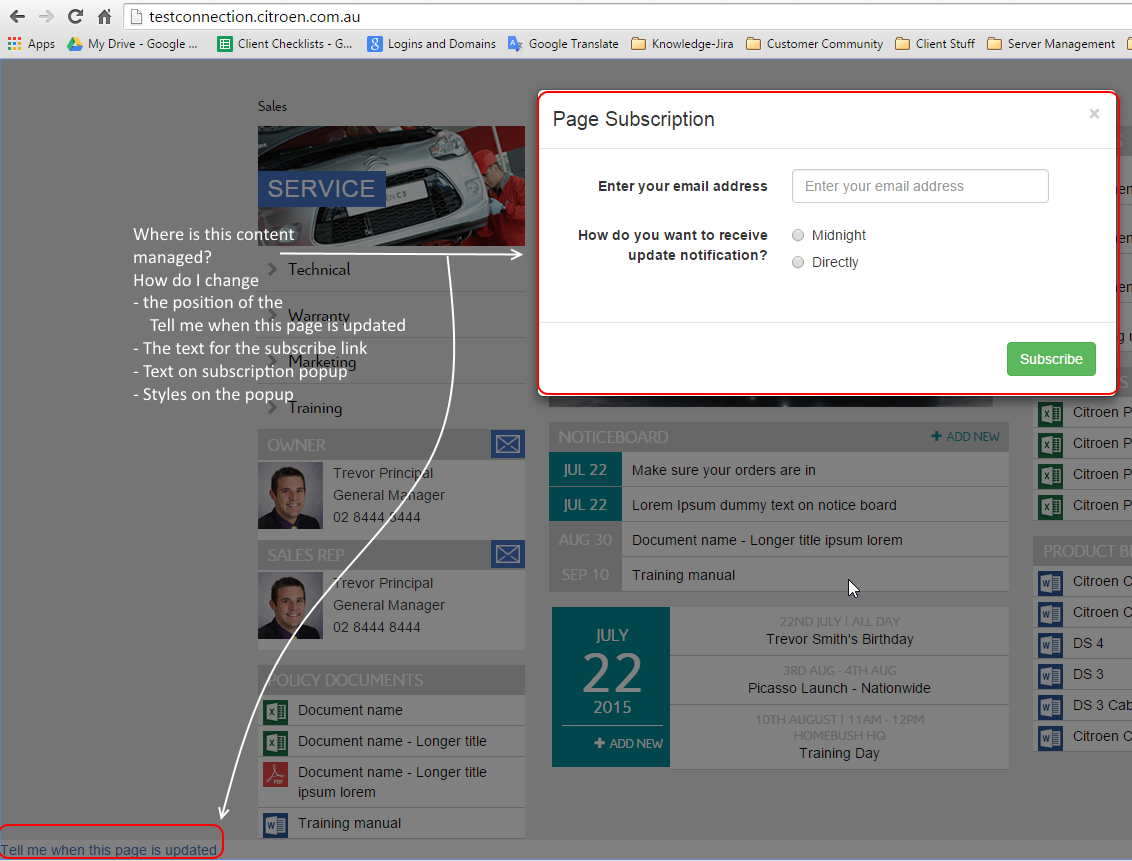
Task: Click the browser reload icon
Action: [x=75, y=16]
